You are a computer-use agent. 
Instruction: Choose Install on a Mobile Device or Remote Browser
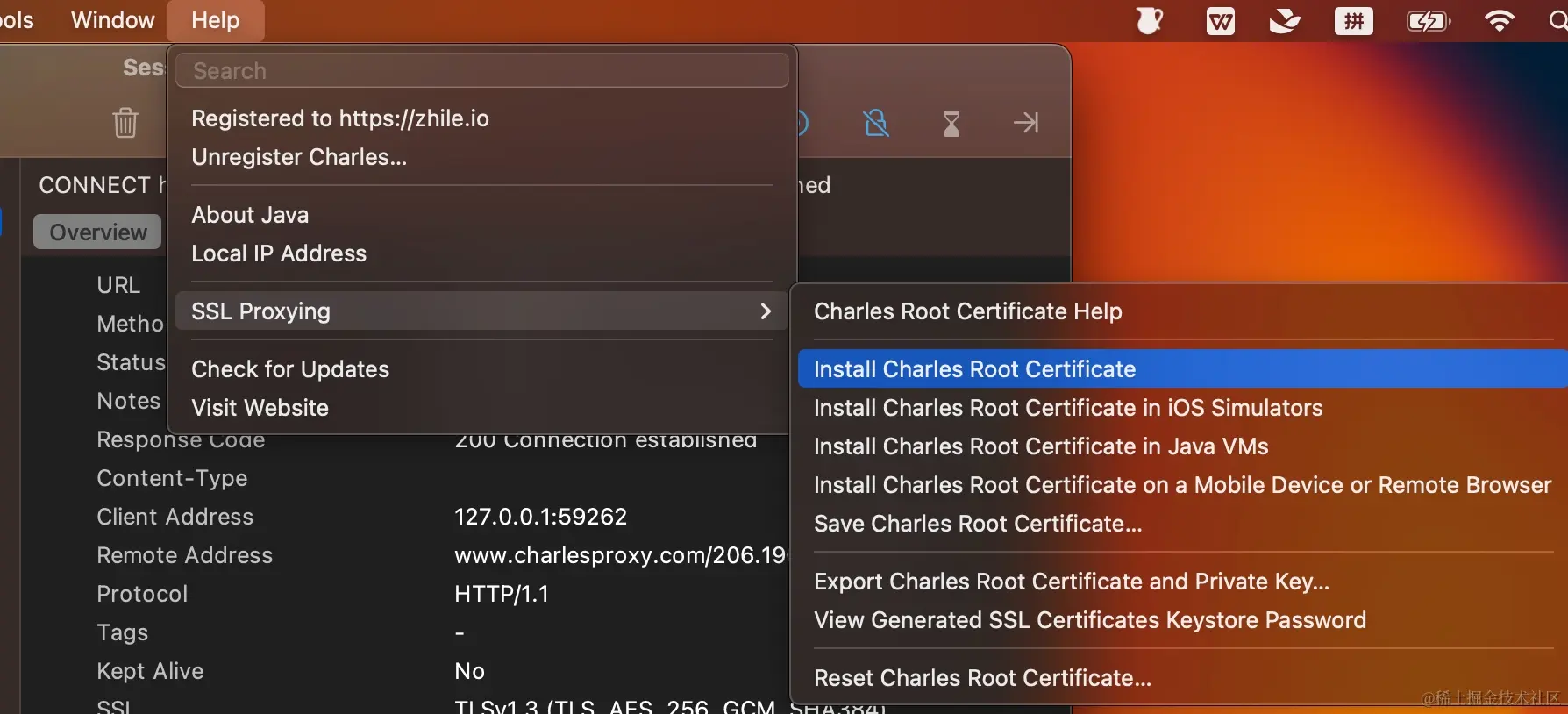pyautogui.click(x=1182, y=485)
